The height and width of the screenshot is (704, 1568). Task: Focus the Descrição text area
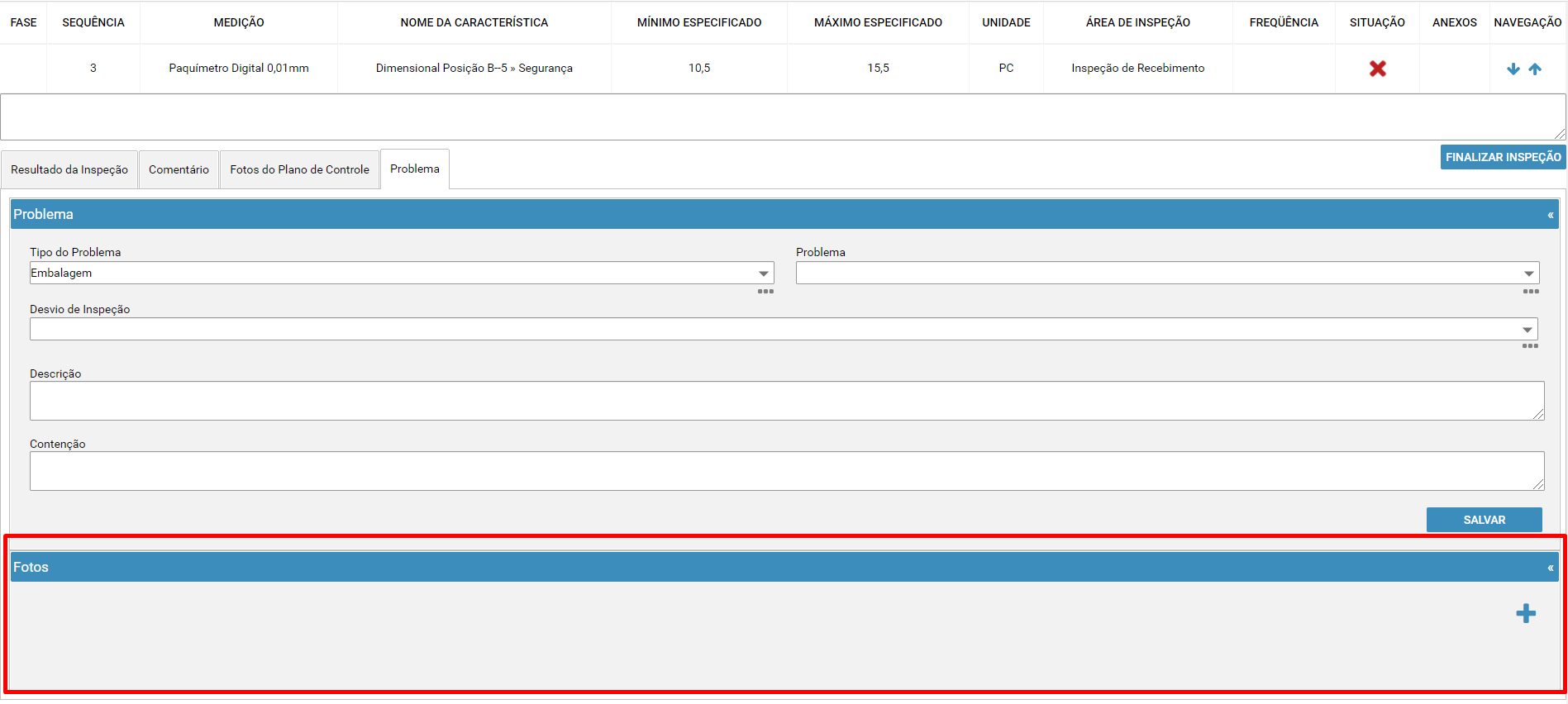click(x=787, y=401)
